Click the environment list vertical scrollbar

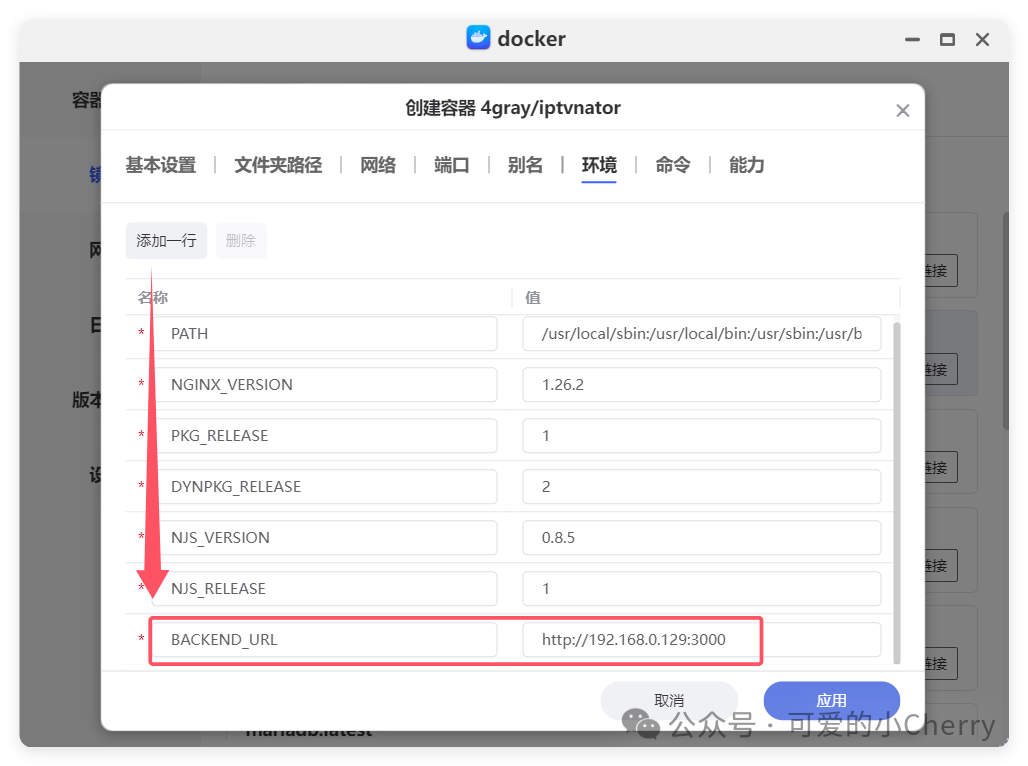click(x=896, y=493)
